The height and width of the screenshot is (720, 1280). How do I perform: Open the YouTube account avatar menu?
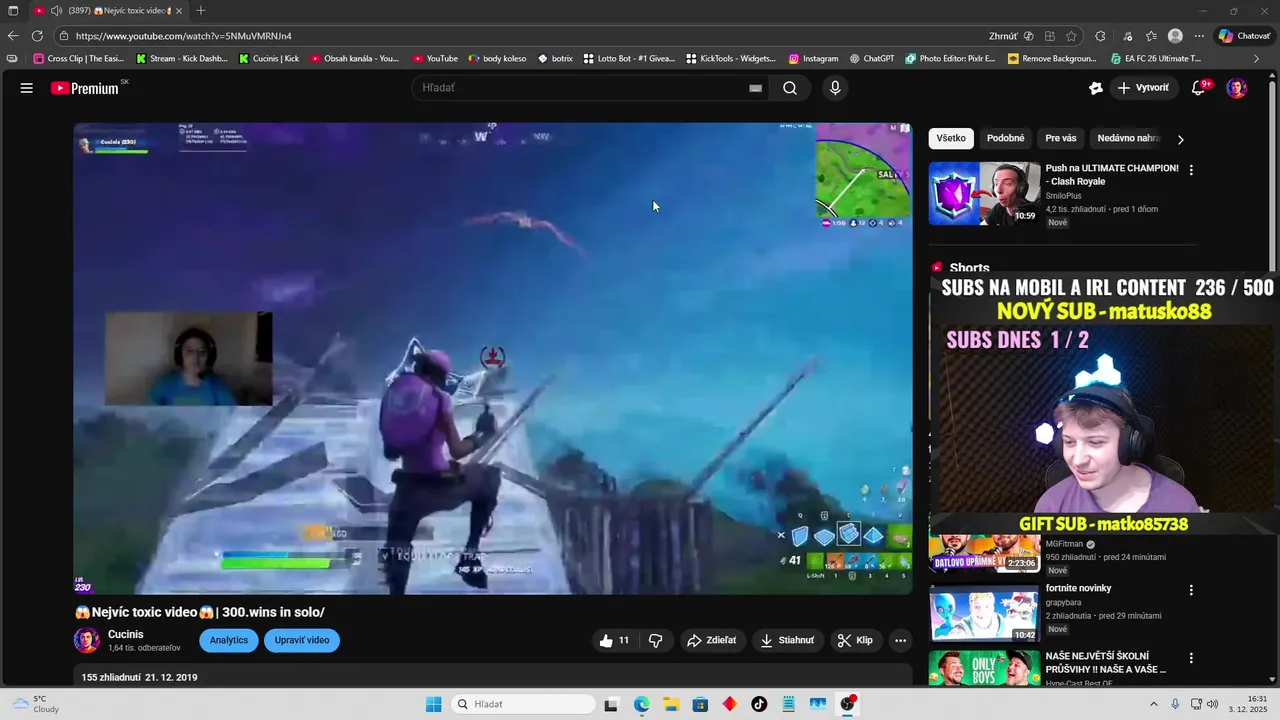[1237, 88]
